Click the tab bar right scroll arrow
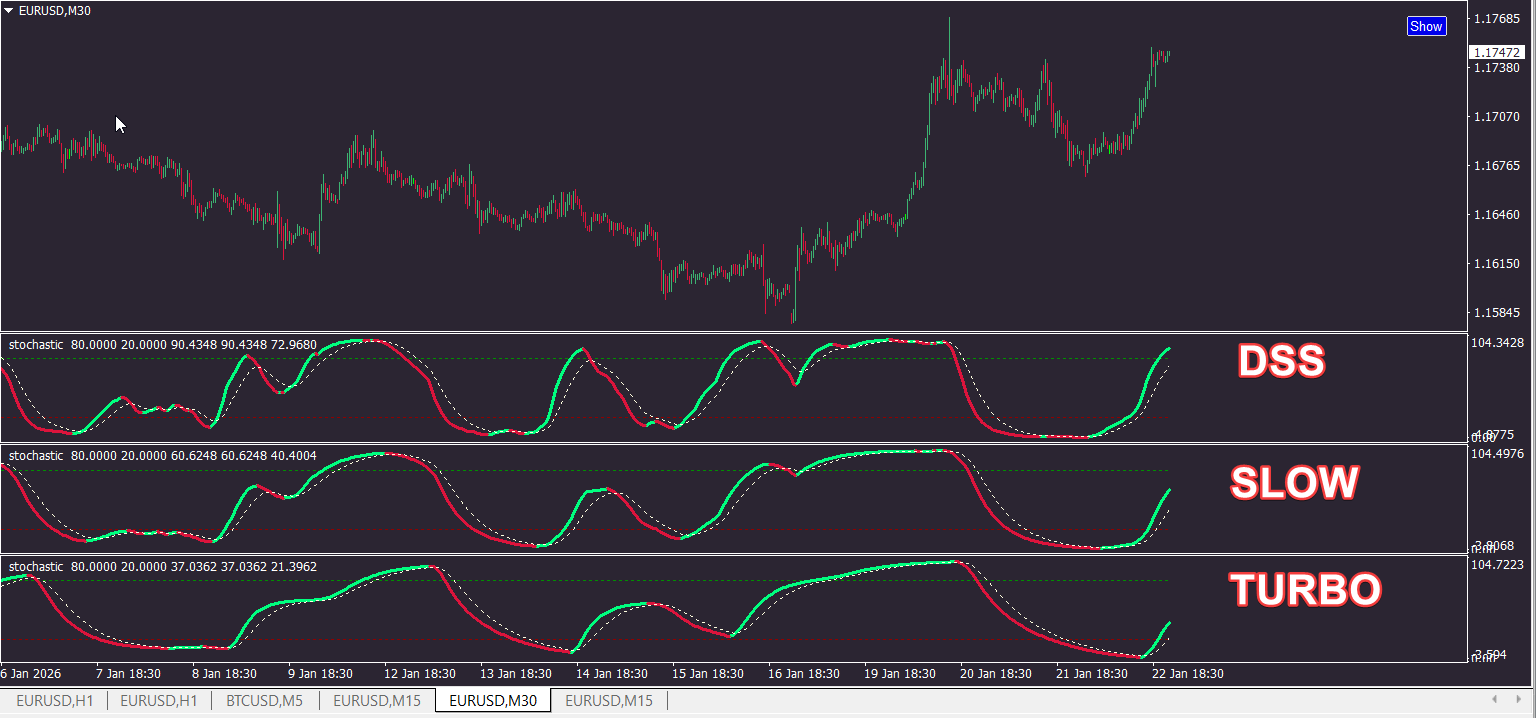 pyautogui.click(x=1520, y=699)
